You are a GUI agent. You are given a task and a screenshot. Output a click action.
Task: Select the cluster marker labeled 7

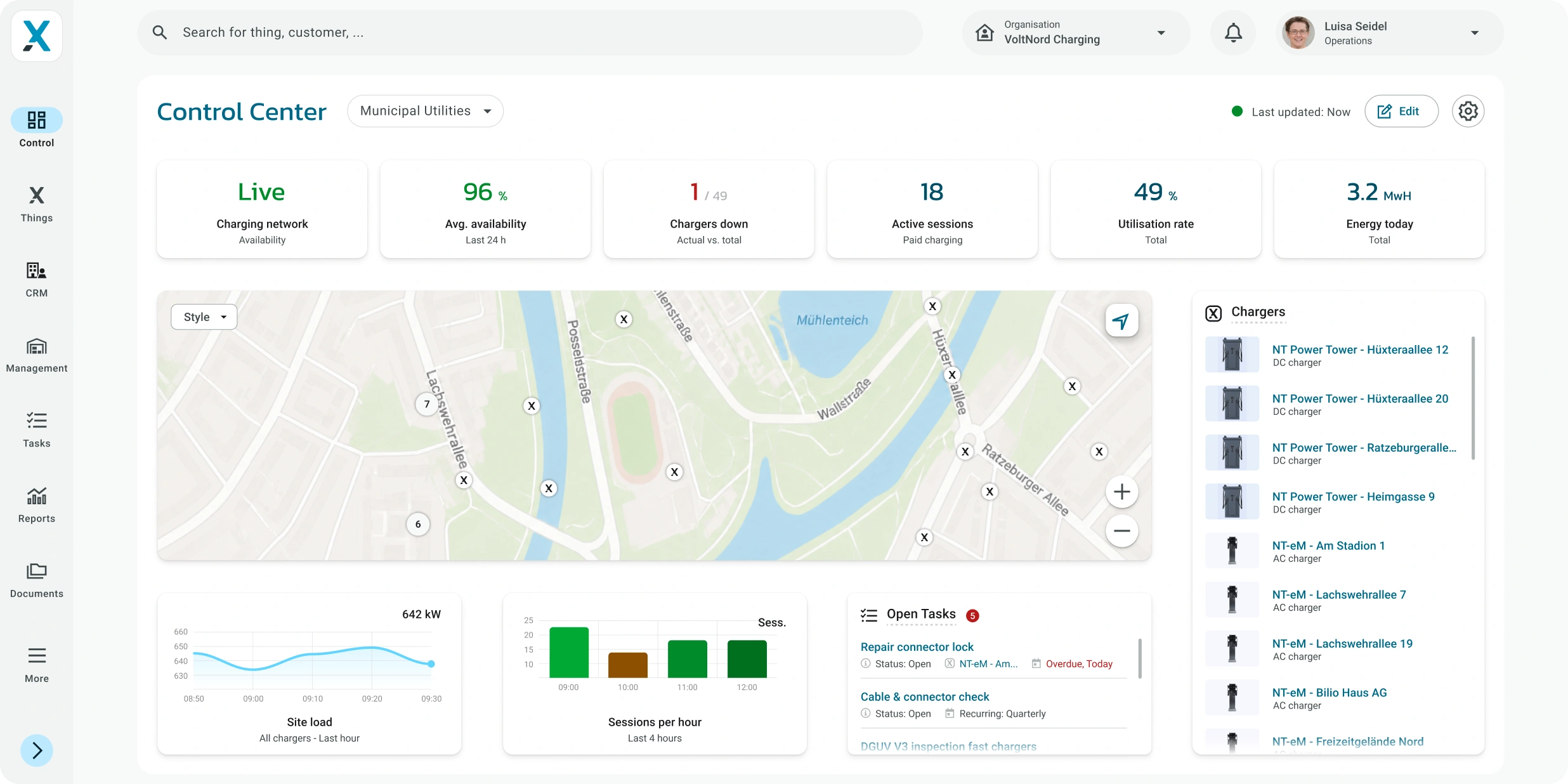point(427,404)
